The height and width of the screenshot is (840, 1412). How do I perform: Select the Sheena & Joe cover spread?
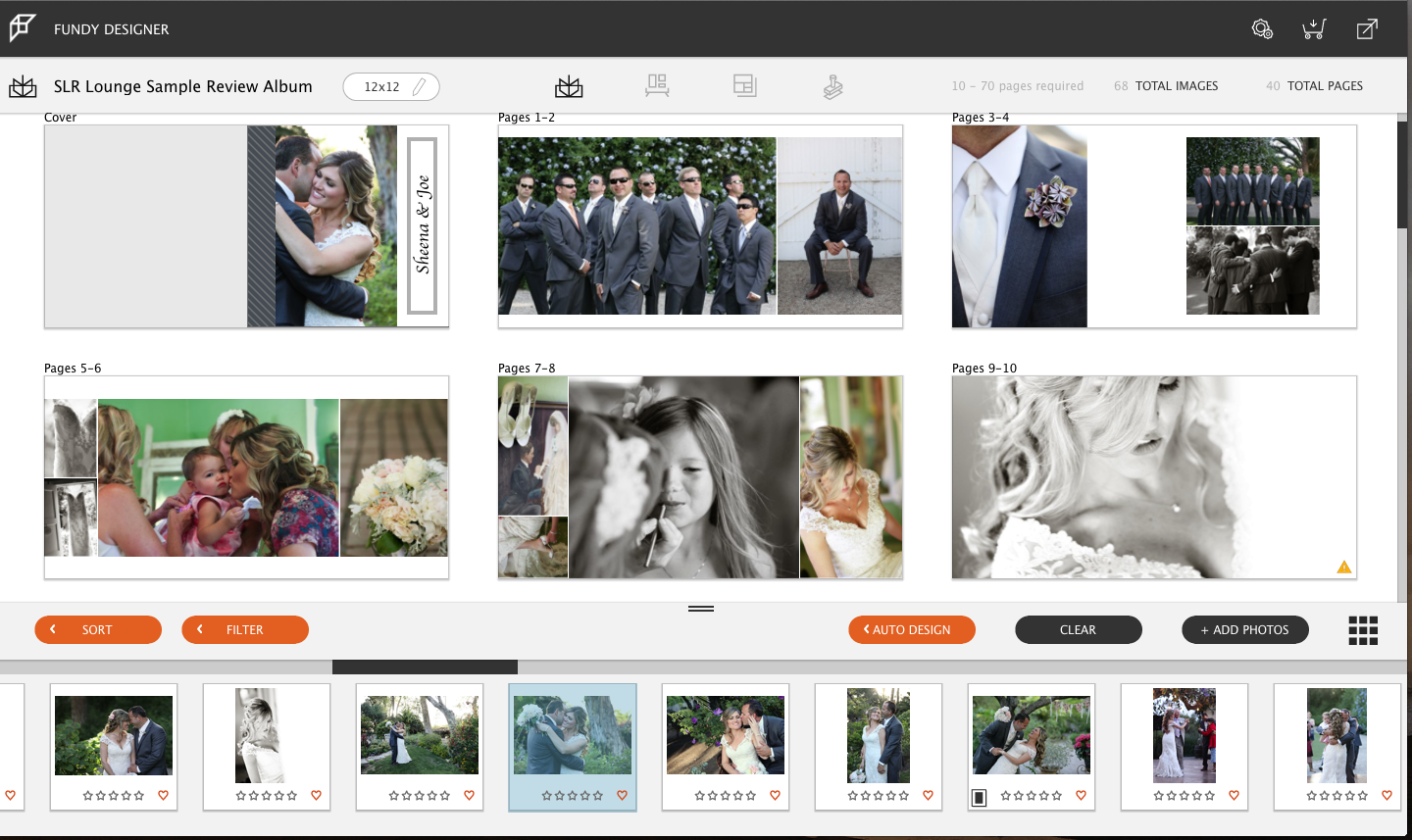coord(245,225)
